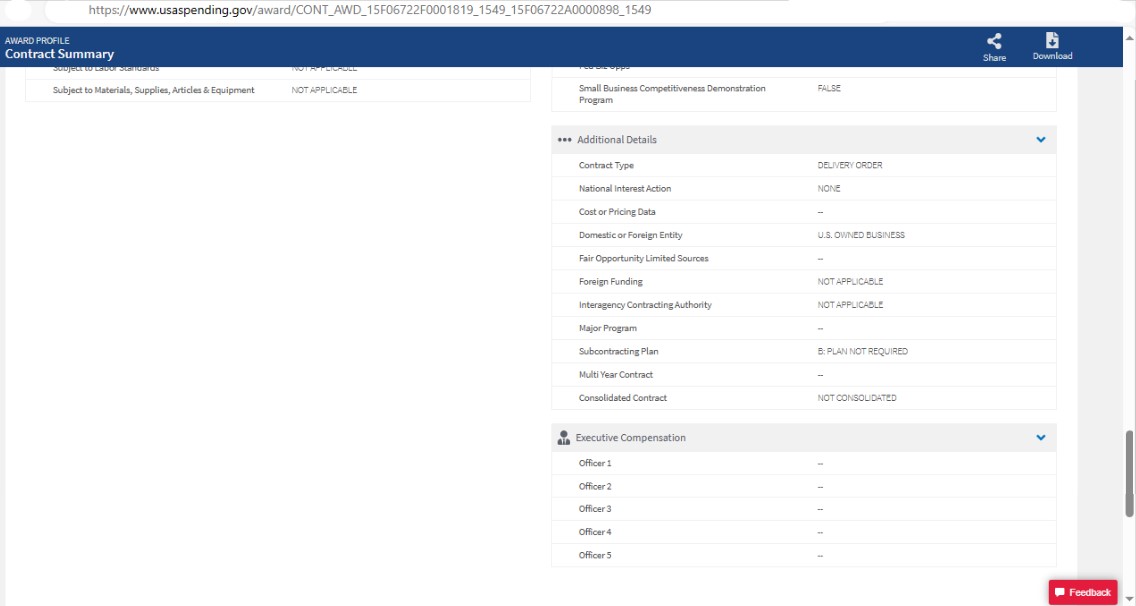Click the National Interest Action label
The image size is (1136, 606).
(625, 188)
